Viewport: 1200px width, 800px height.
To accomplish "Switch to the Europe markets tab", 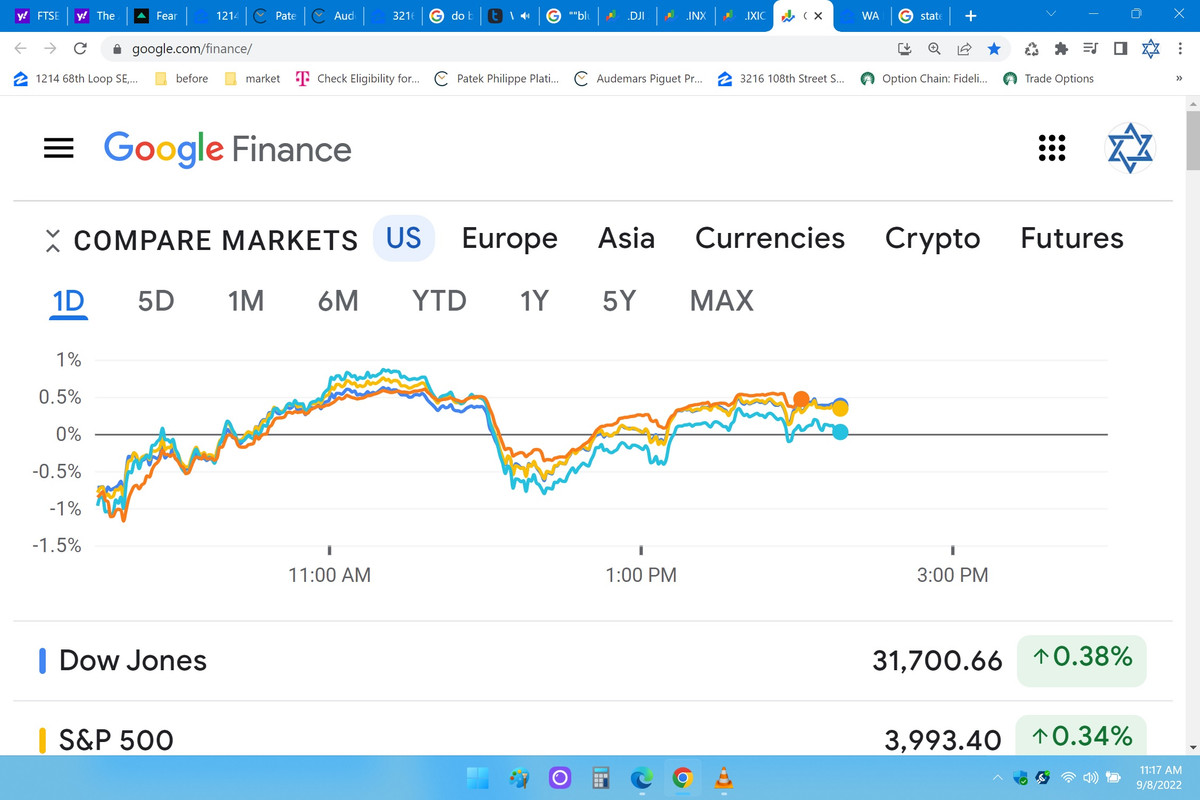I will (x=510, y=238).
